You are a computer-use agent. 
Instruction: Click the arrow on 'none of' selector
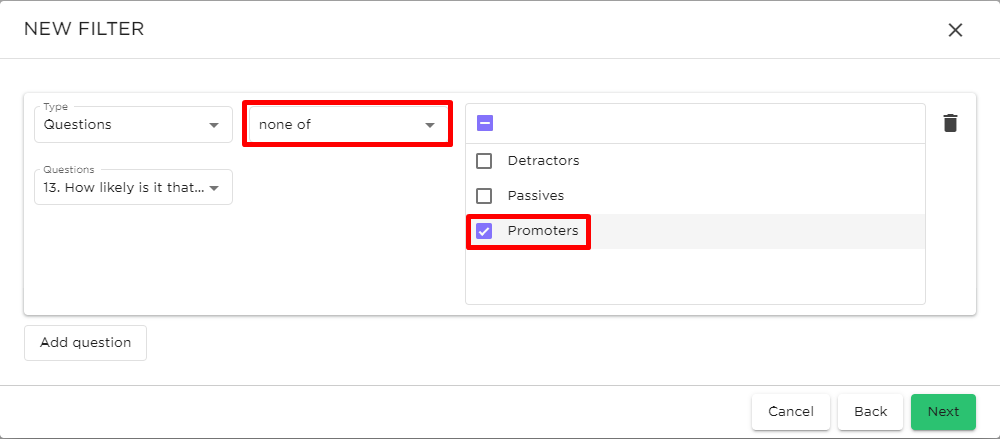(x=430, y=125)
